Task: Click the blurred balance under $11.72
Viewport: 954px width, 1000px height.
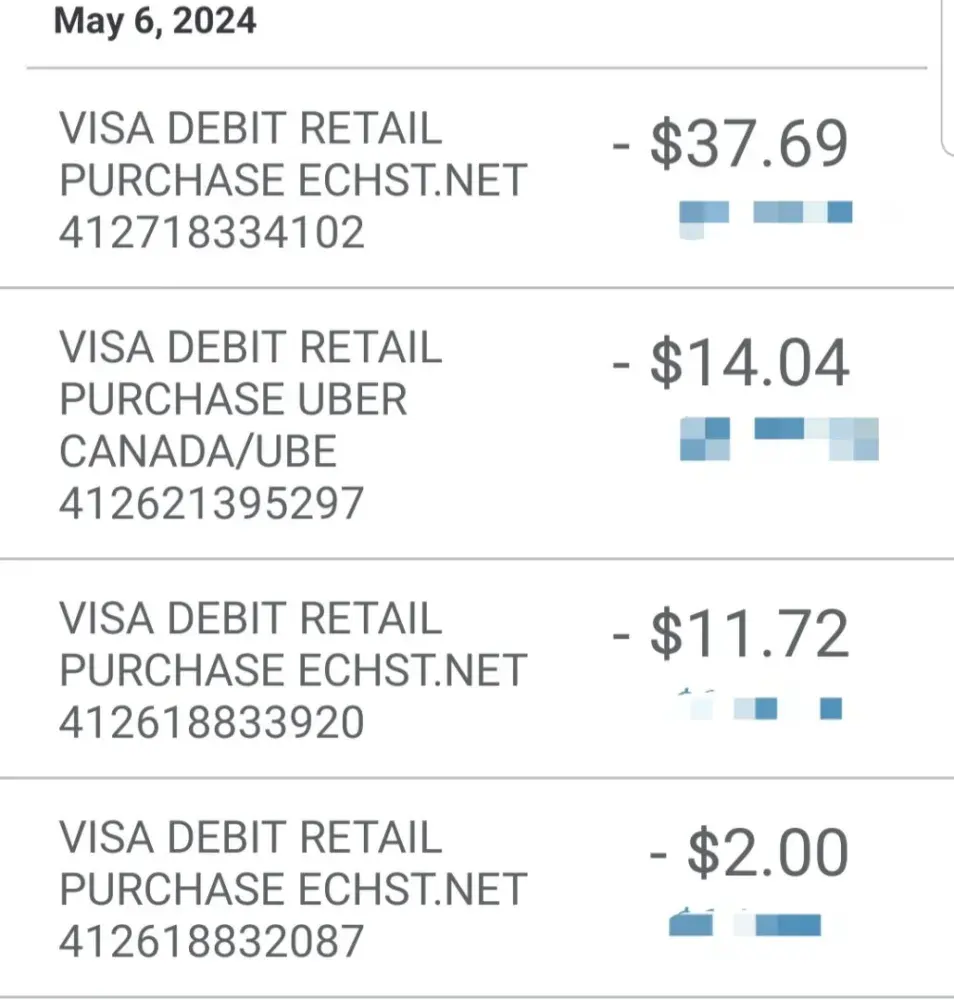Action: click(762, 707)
